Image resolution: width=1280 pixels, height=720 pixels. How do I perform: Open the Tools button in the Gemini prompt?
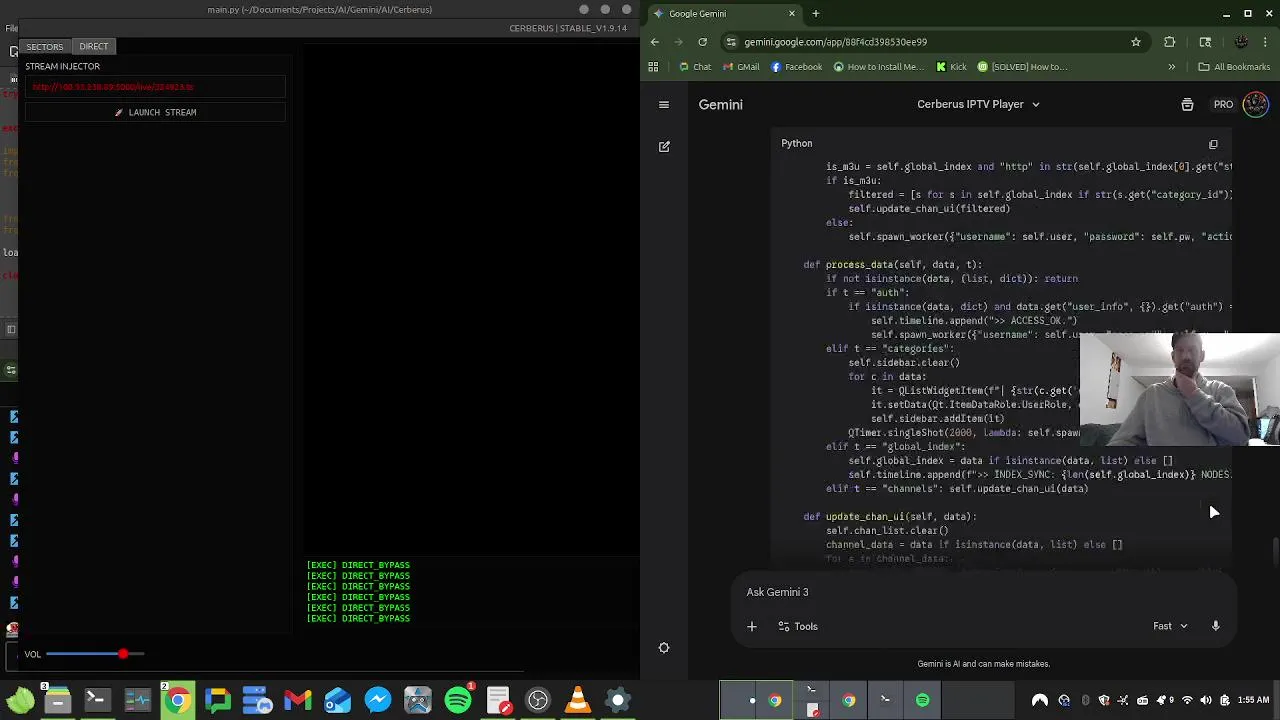point(798,626)
